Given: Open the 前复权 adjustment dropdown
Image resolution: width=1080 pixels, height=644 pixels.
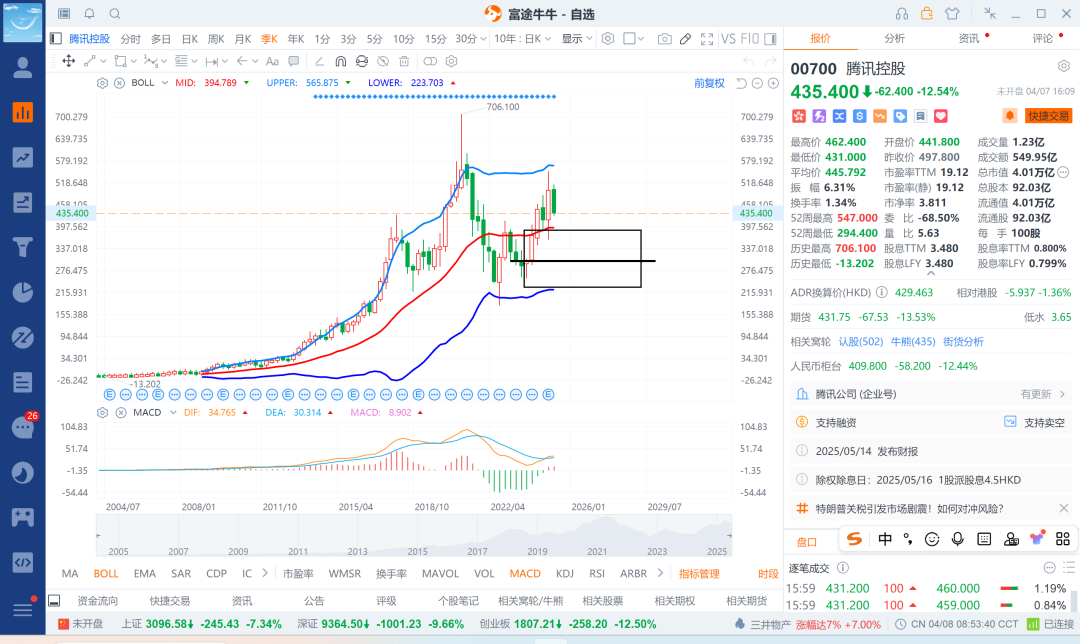Looking at the screenshot, I should (709, 83).
